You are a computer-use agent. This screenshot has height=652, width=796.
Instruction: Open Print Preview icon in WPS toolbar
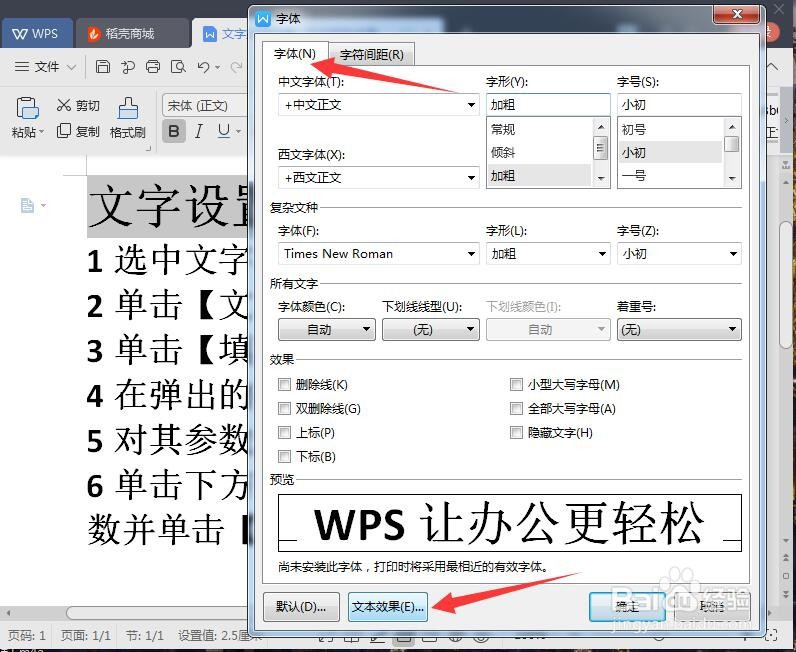178,67
